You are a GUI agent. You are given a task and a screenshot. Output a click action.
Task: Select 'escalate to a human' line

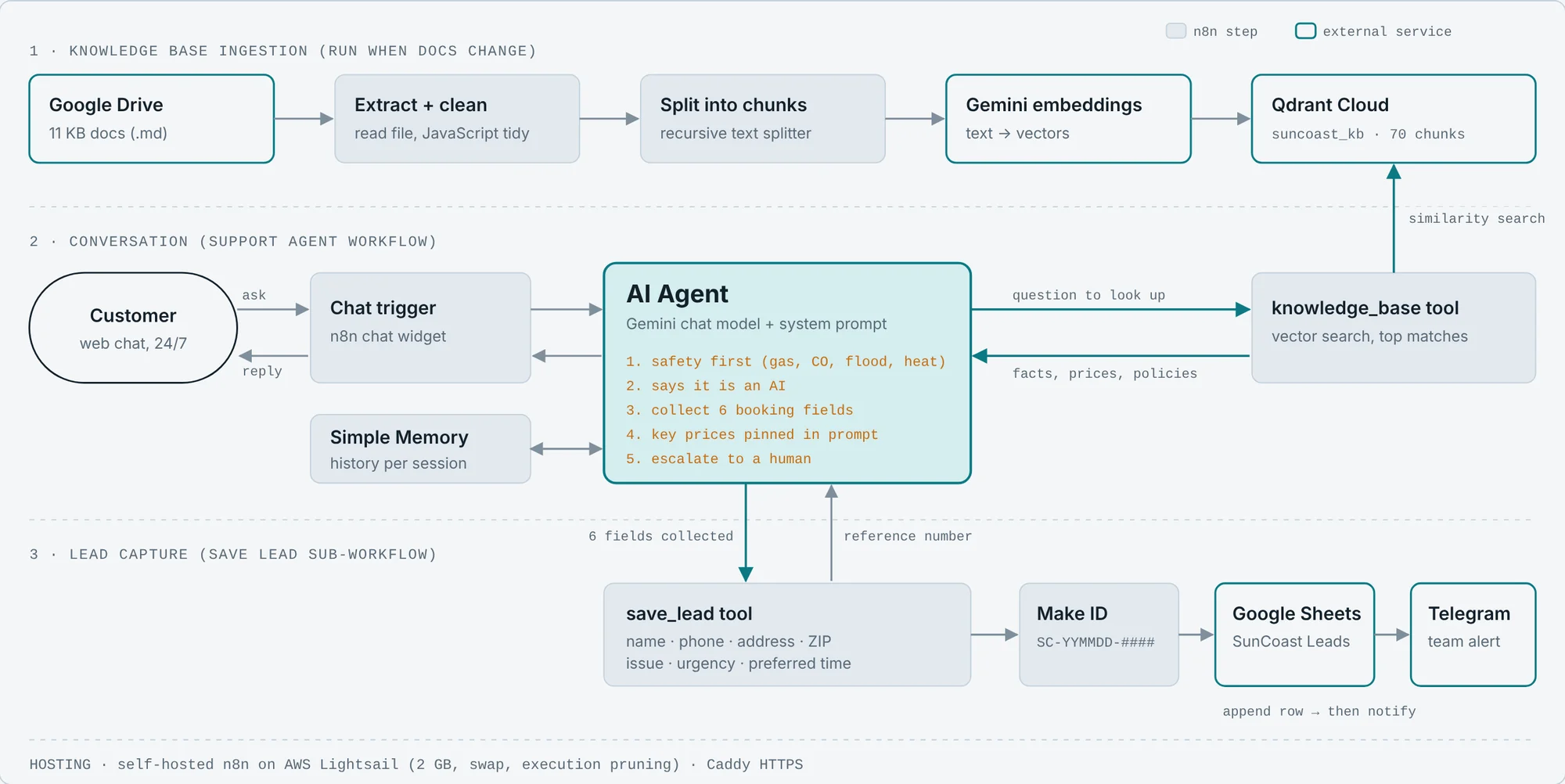pos(718,459)
